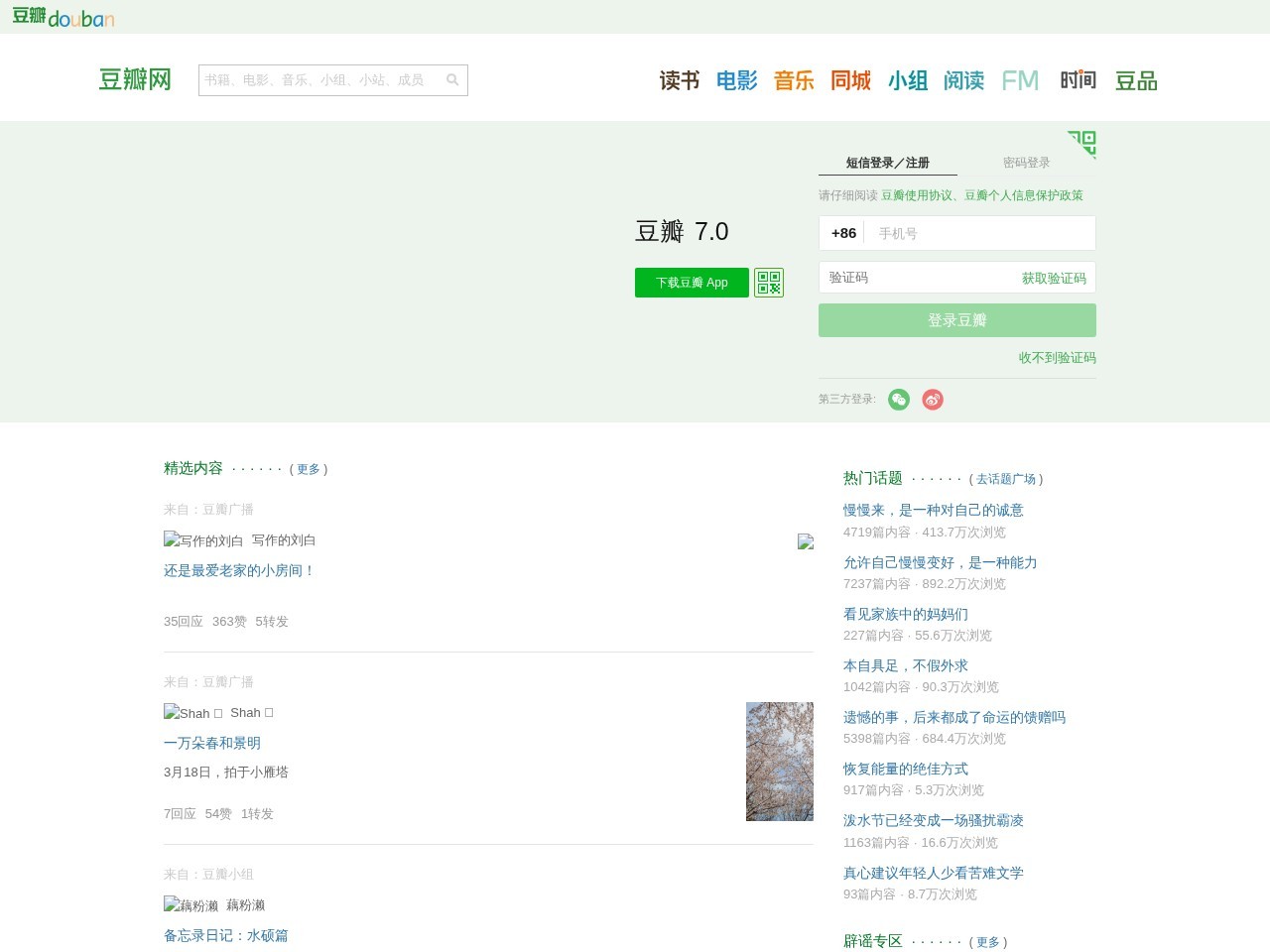Open 写作的刘白 avatar image
1270x952 pixels.
[x=203, y=540]
